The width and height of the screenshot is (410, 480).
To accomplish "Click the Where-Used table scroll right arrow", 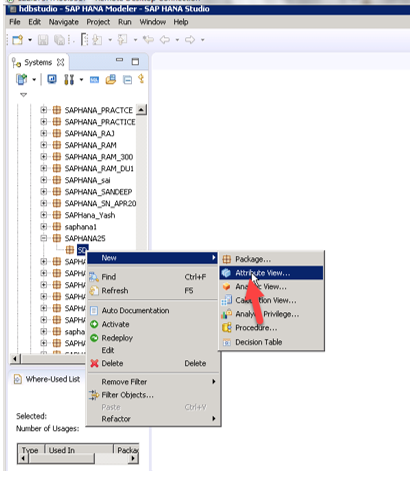I will click(x=133, y=458).
